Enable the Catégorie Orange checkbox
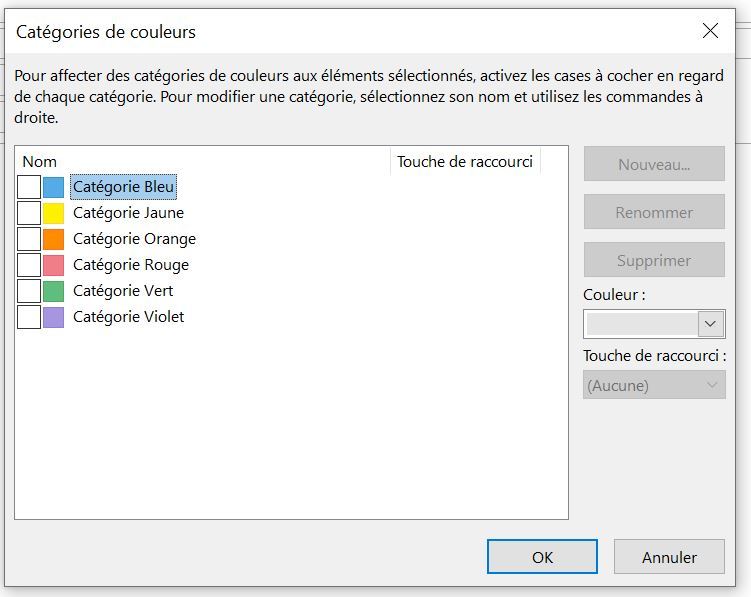 (29, 239)
